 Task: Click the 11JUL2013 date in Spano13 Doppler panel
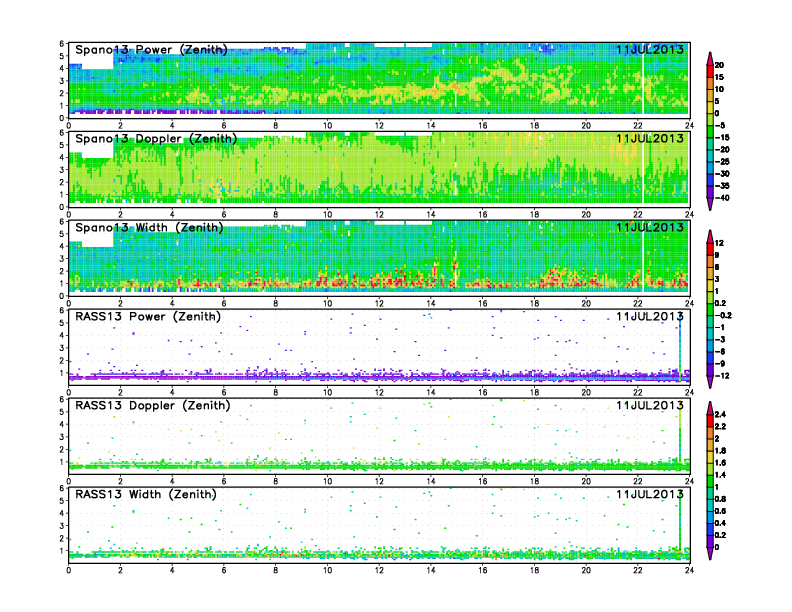(650, 138)
